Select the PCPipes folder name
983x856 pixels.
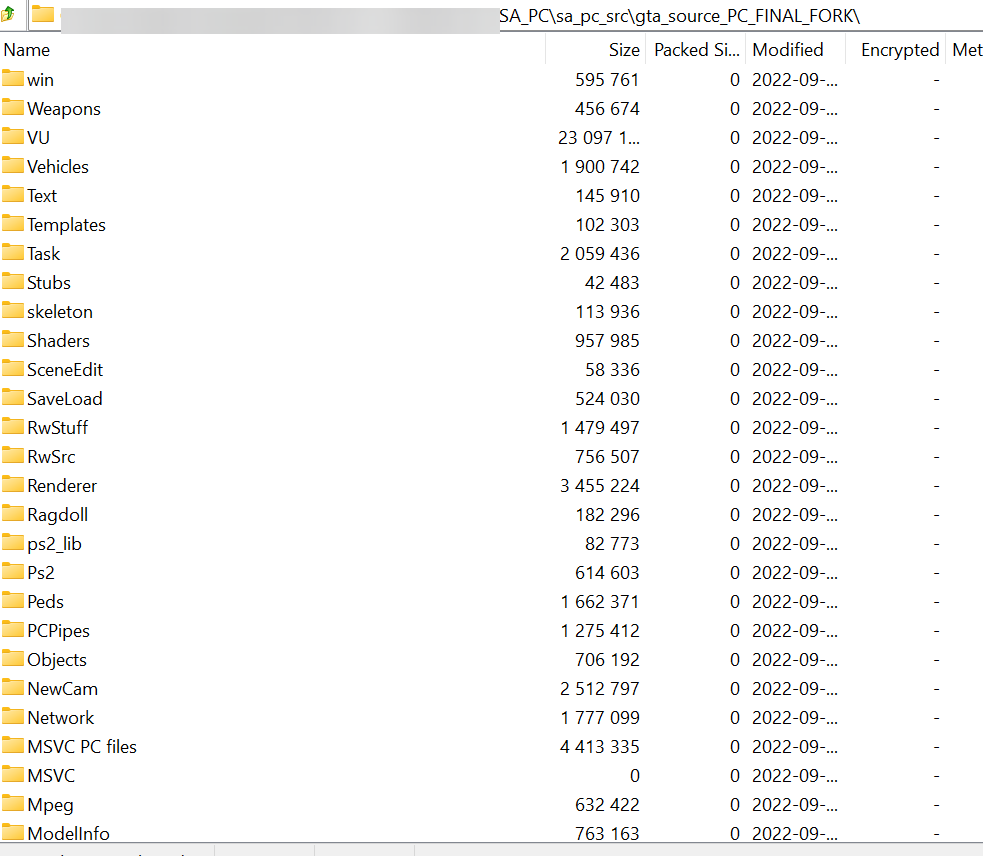(x=58, y=631)
